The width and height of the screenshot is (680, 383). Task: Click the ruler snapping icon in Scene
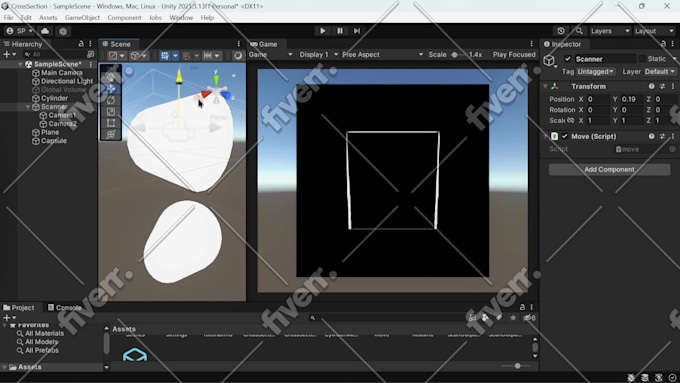(x=208, y=56)
